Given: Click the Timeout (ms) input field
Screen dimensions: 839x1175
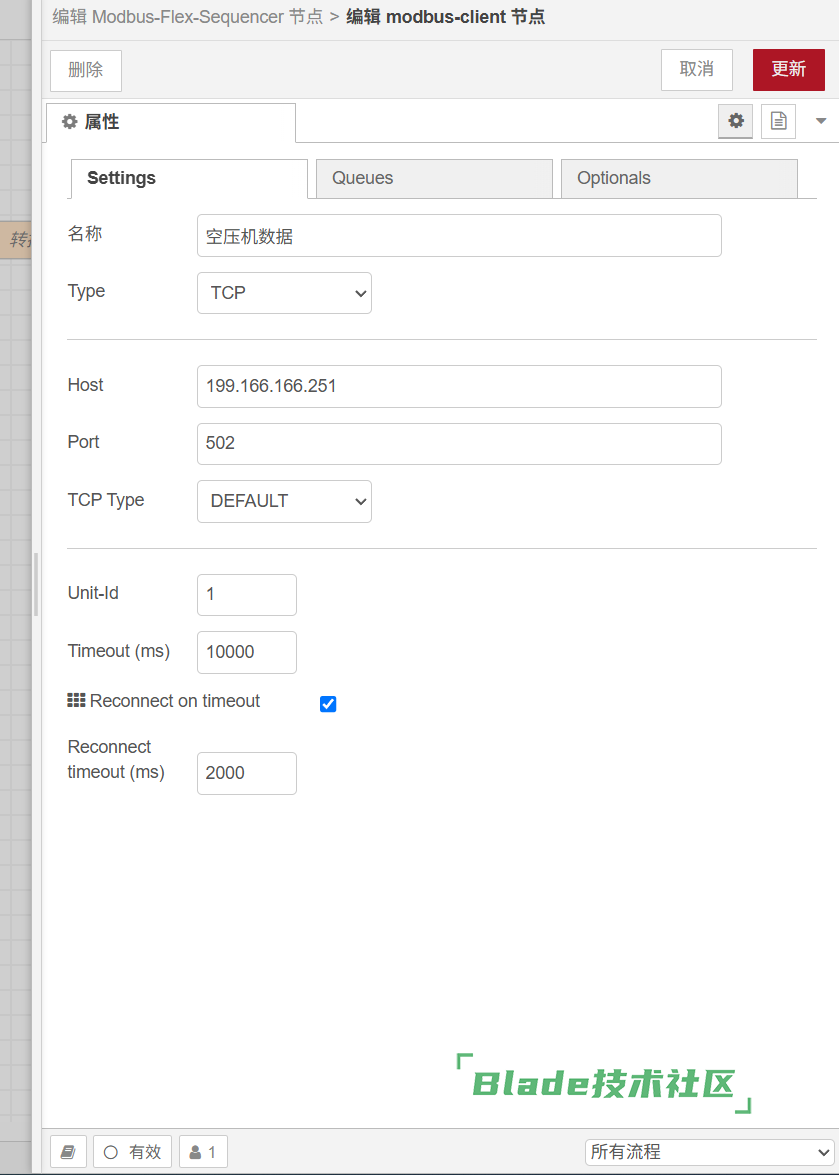Looking at the screenshot, I should click(x=247, y=652).
